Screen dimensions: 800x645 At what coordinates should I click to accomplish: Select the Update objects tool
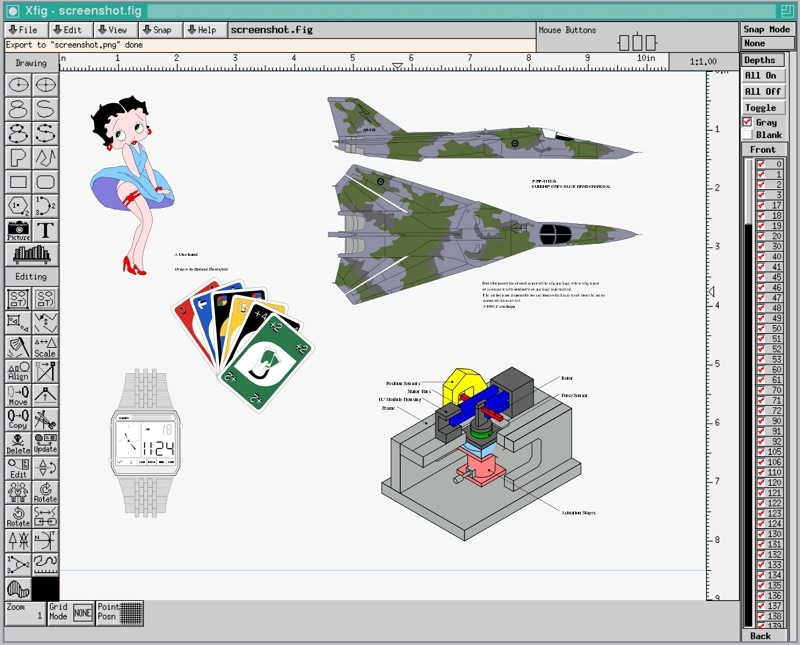coord(45,443)
